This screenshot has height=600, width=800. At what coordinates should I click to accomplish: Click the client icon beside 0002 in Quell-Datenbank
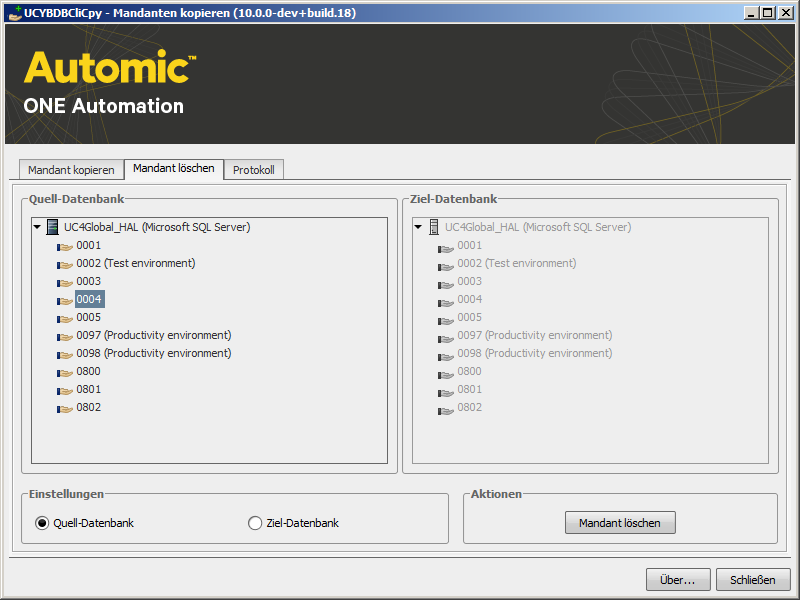pyautogui.click(x=64, y=265)
